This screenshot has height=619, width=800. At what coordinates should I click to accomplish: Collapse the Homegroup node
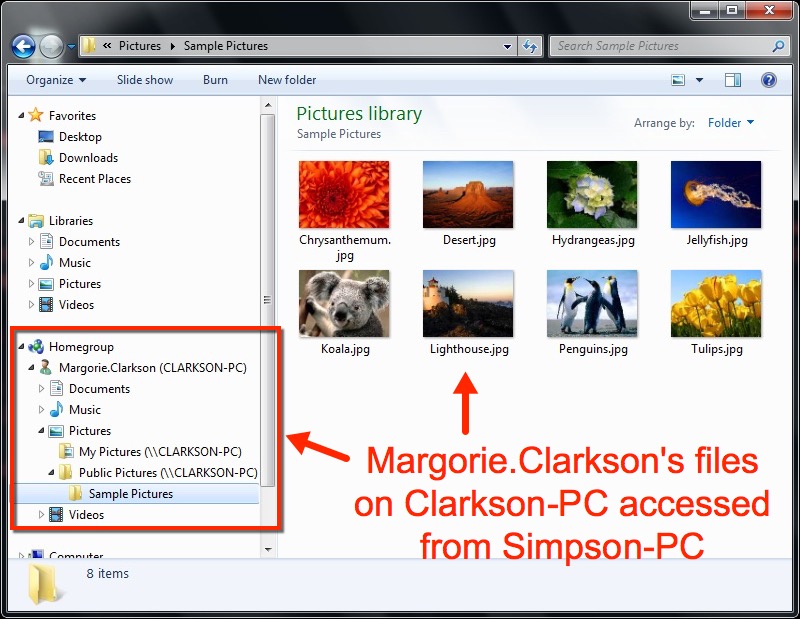pyautogui.click(x=21, y=347)
